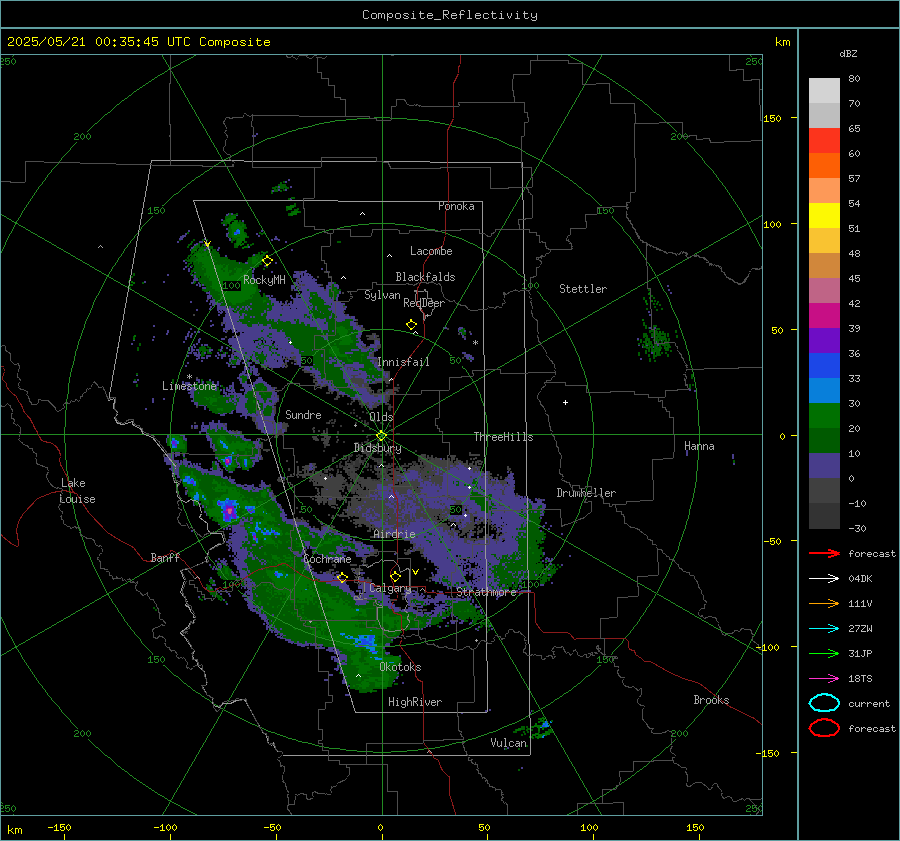Click the dBZ legend heading
Screen dimensions: 900x841
(848, 54)
